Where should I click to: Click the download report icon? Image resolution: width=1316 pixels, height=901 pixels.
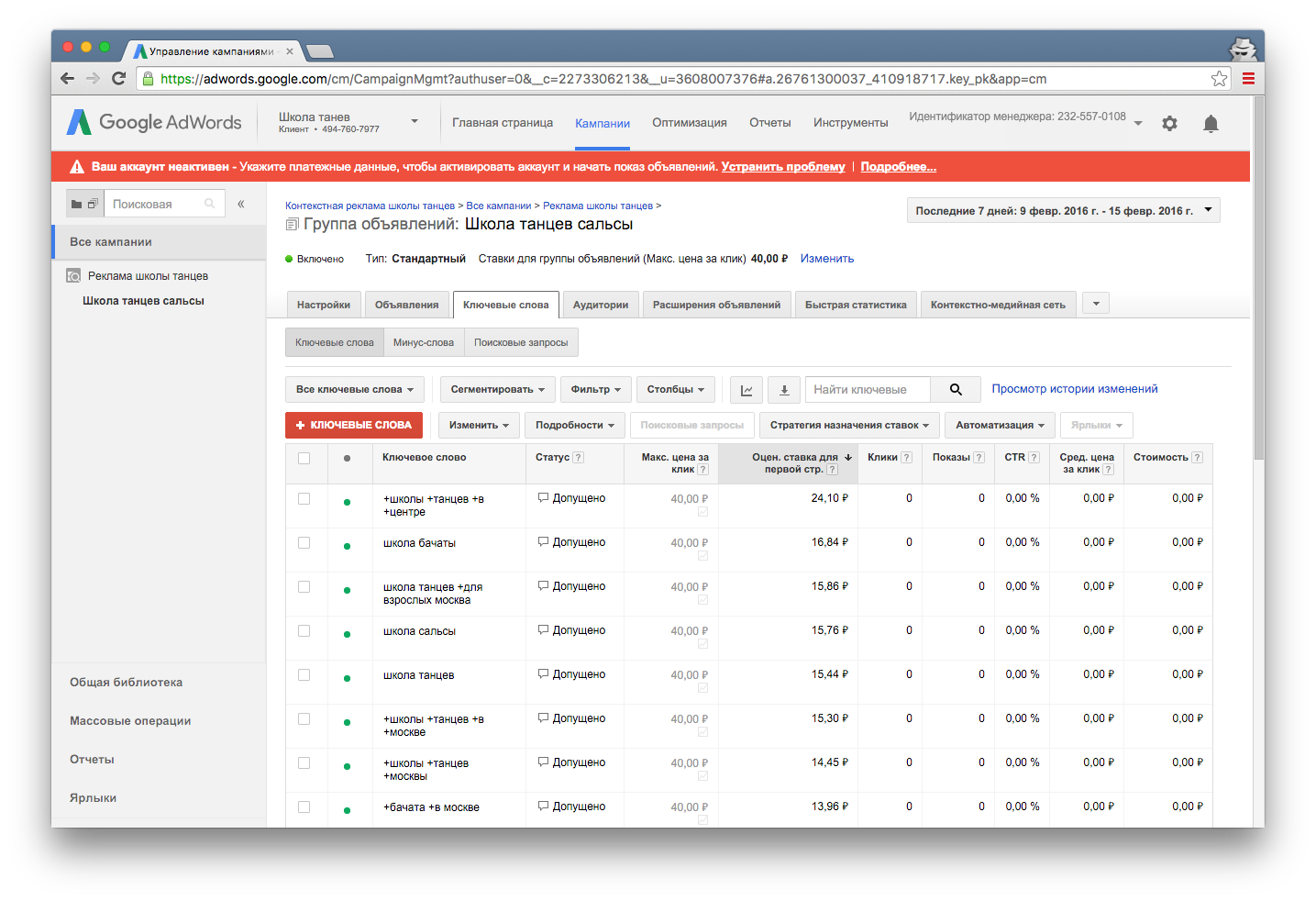[x=784, y=390]
